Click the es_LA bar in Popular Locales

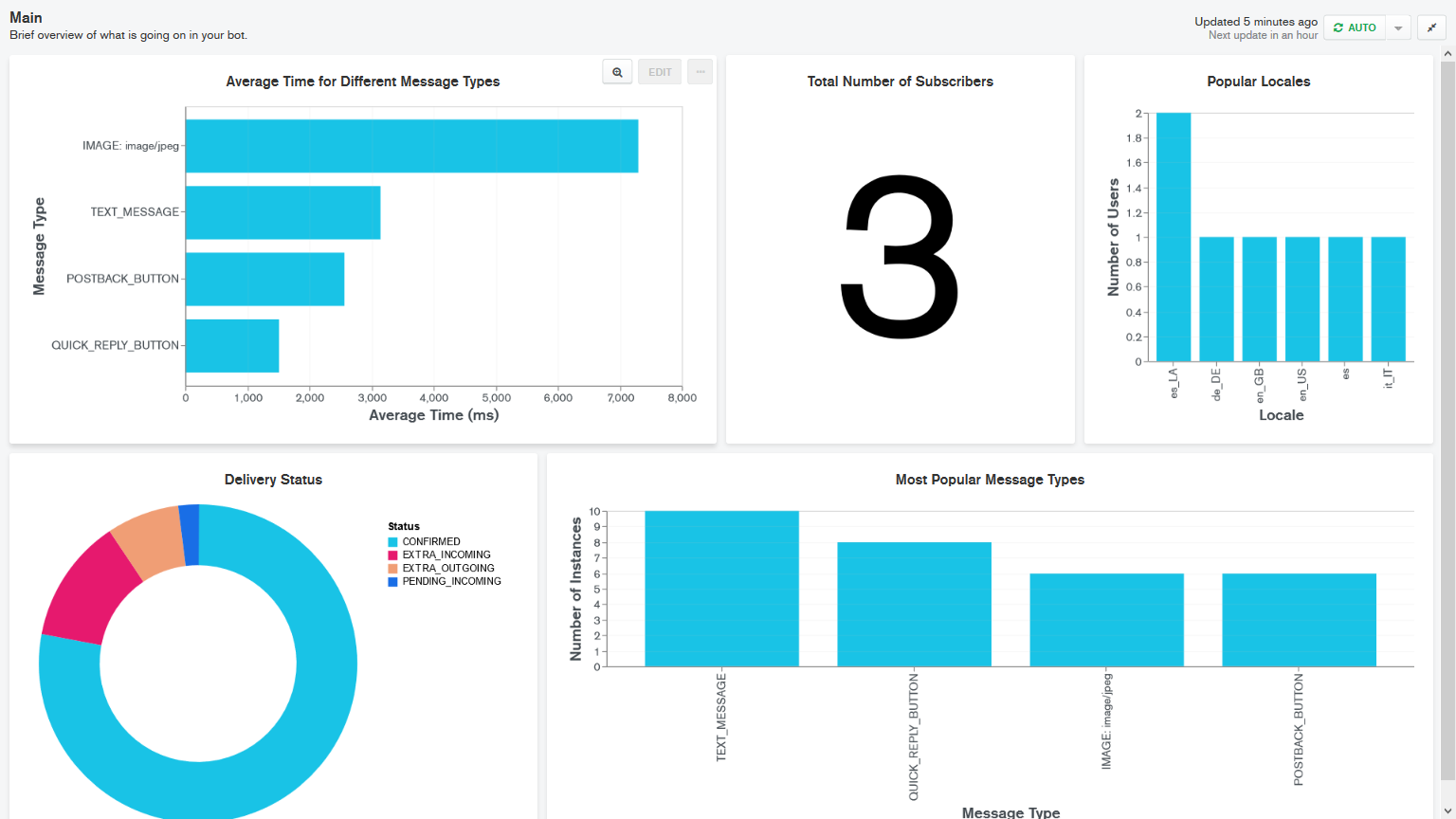[x=1174, y=237]
